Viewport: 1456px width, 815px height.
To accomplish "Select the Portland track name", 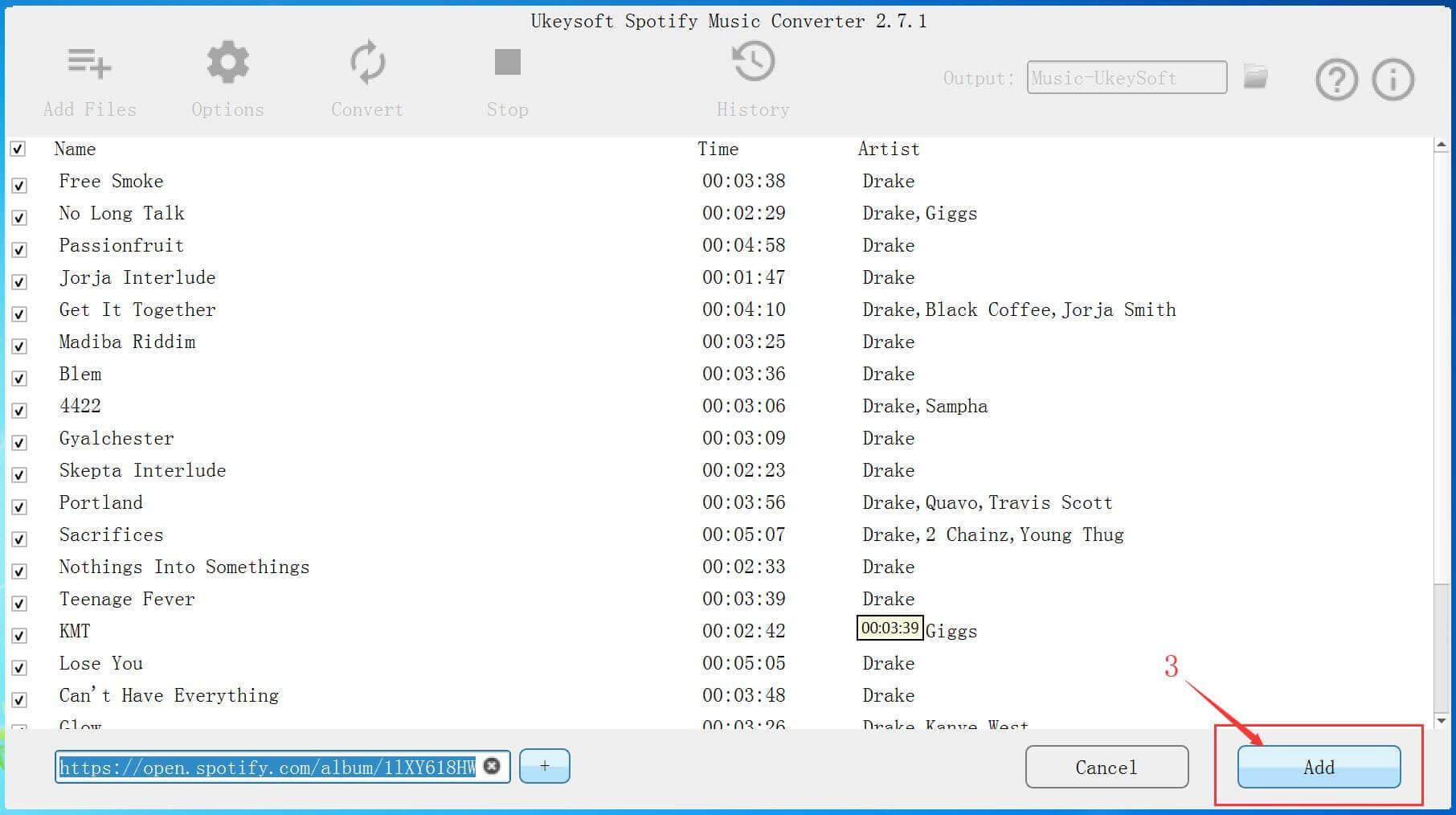I will click(x=100, y=502).
